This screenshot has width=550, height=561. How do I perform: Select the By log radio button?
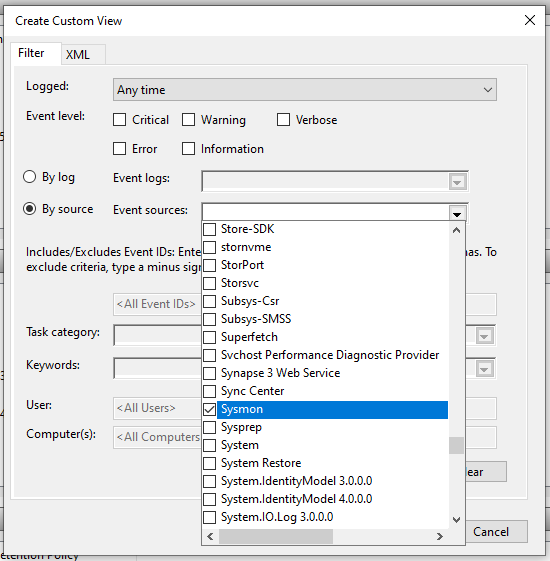(29, 177)
